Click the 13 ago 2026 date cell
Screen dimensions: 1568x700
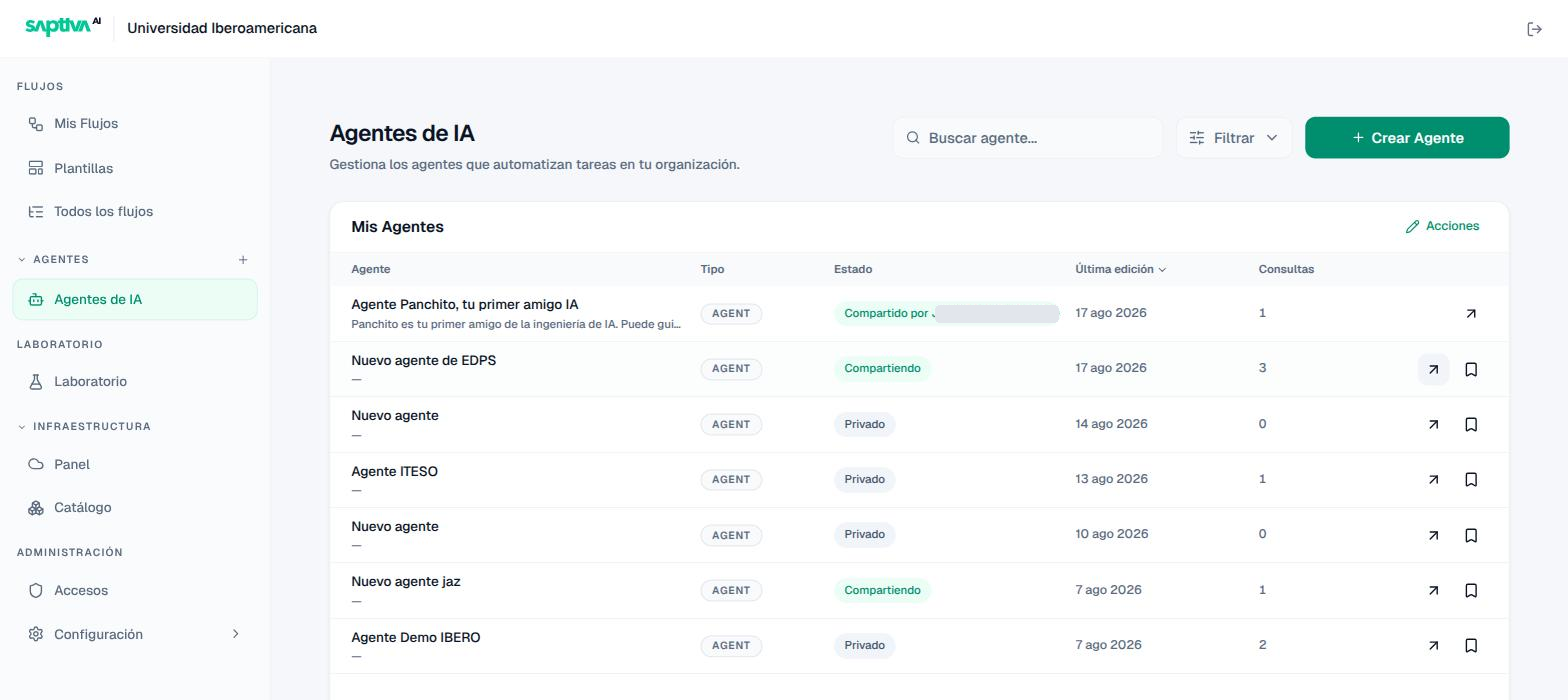click(1111, 479)
